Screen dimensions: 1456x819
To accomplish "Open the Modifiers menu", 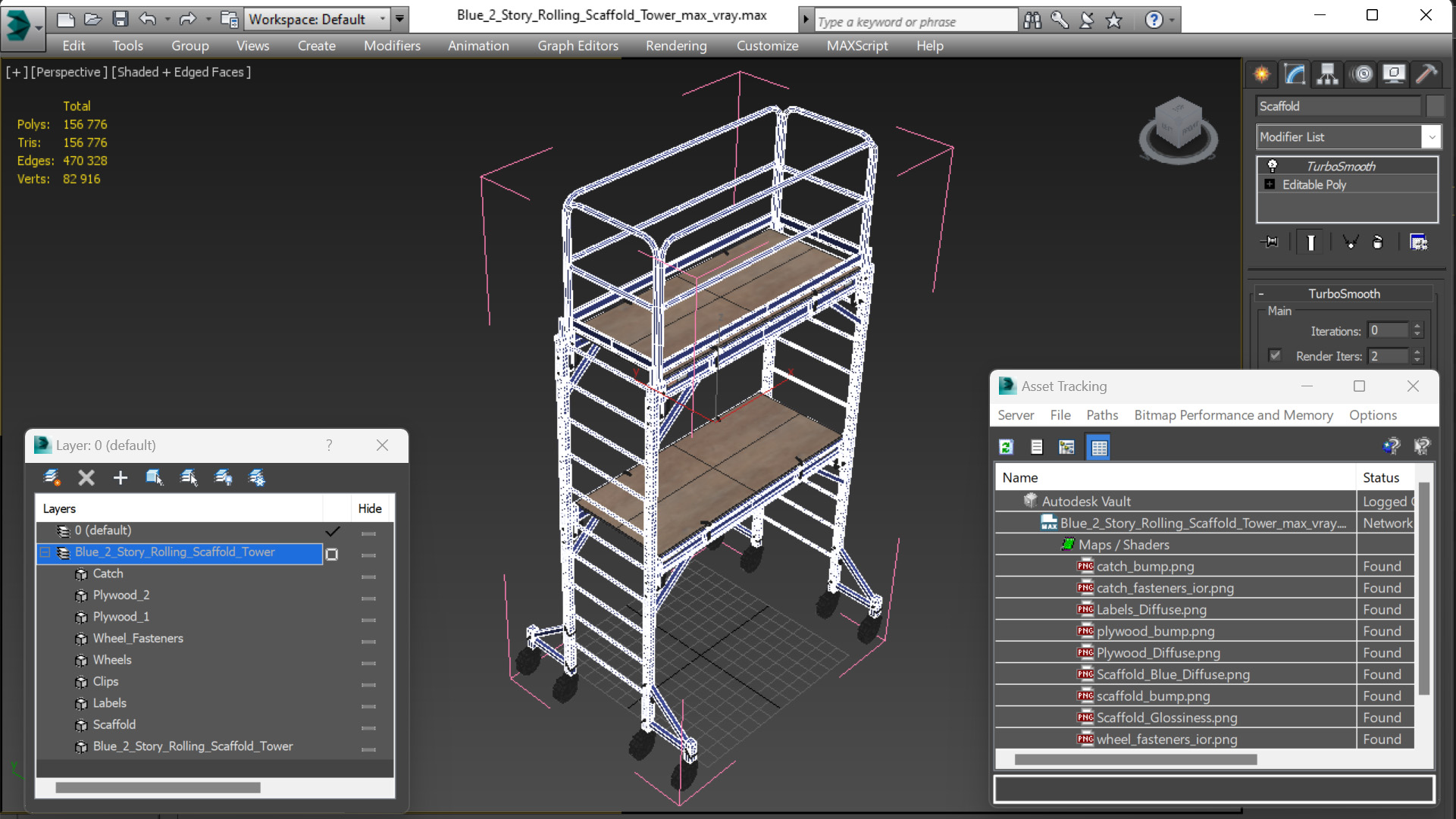I will pyautogui.click(x=392, y=45).
